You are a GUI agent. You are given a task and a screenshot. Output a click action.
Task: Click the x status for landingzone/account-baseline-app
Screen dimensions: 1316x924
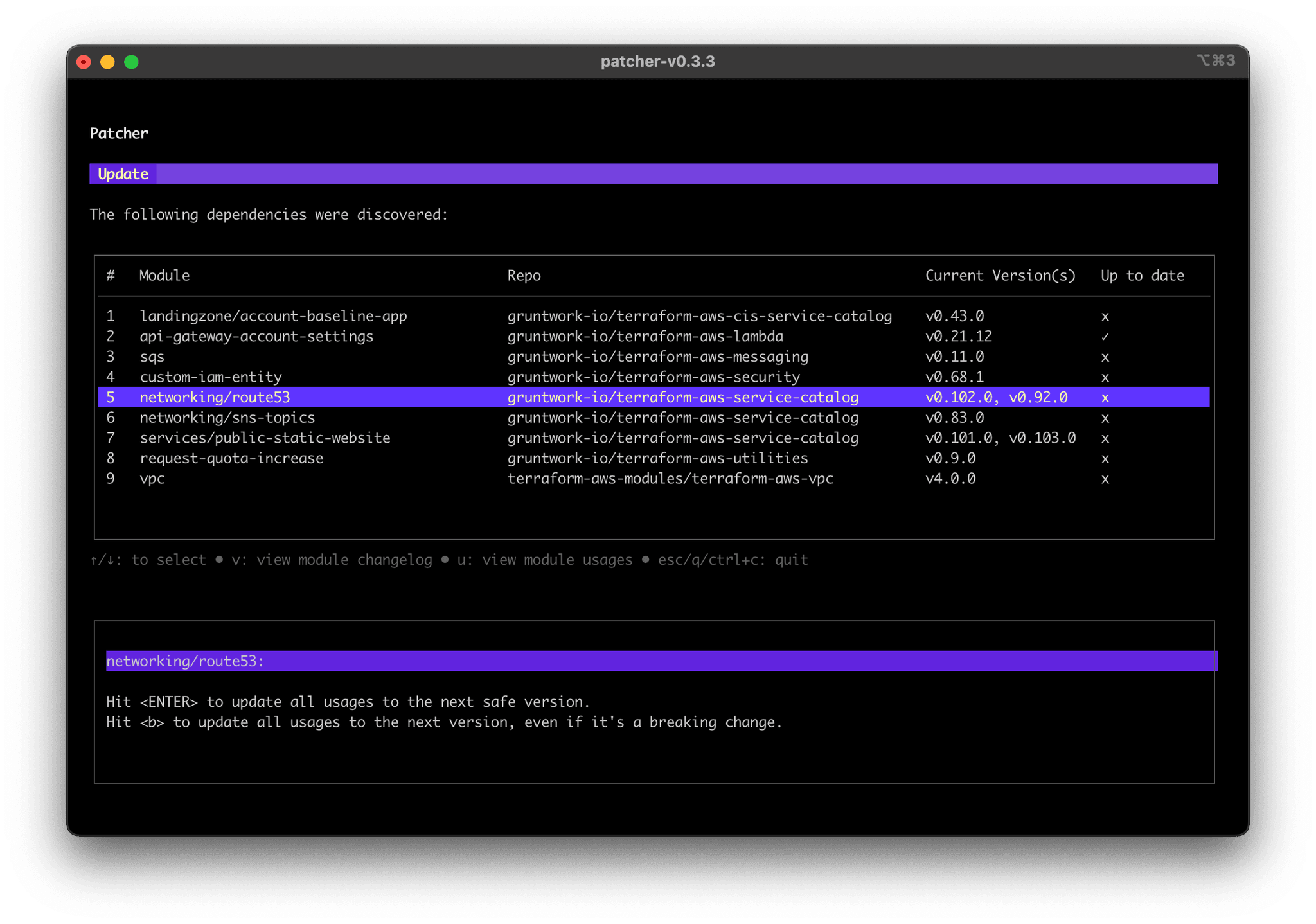pyautogui.click(x=1105, y=317)
